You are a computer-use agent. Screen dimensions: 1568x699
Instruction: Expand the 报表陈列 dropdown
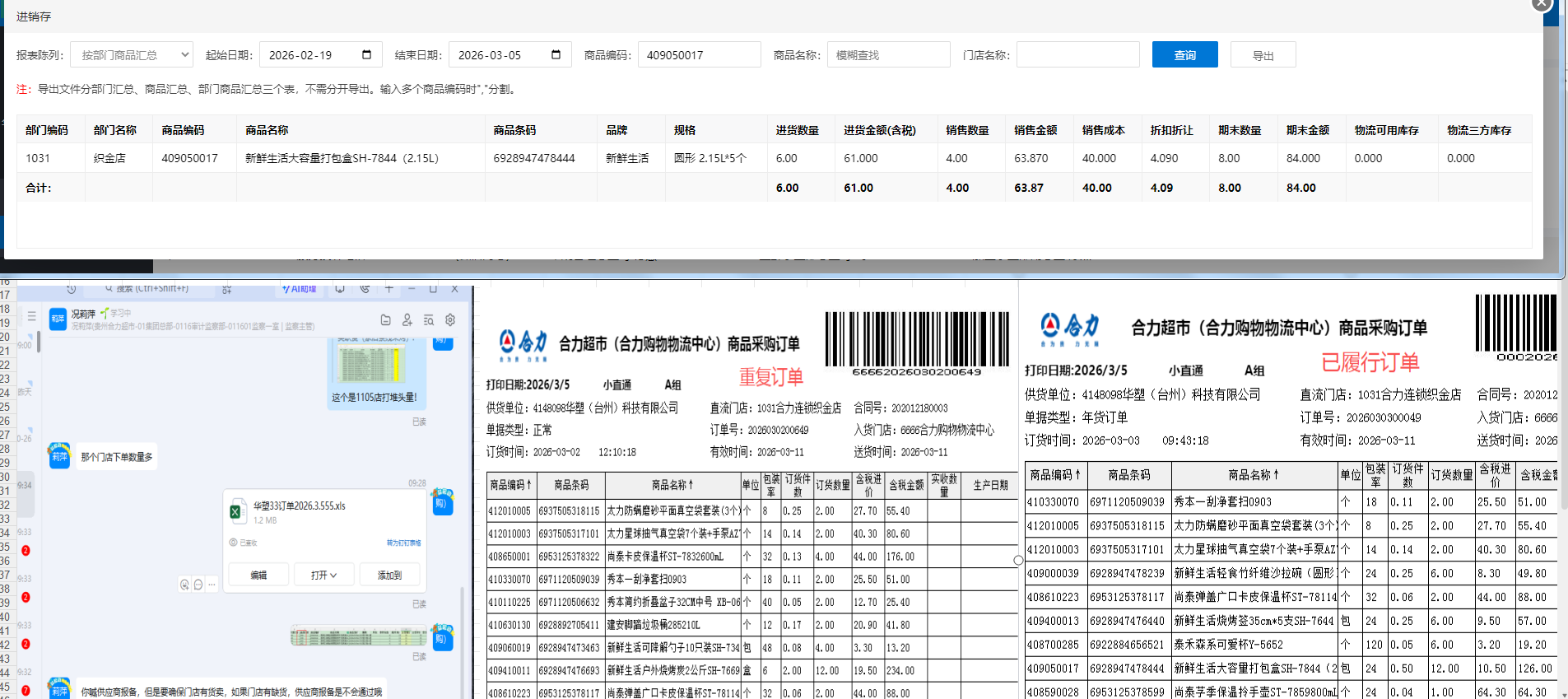(132, 55)
